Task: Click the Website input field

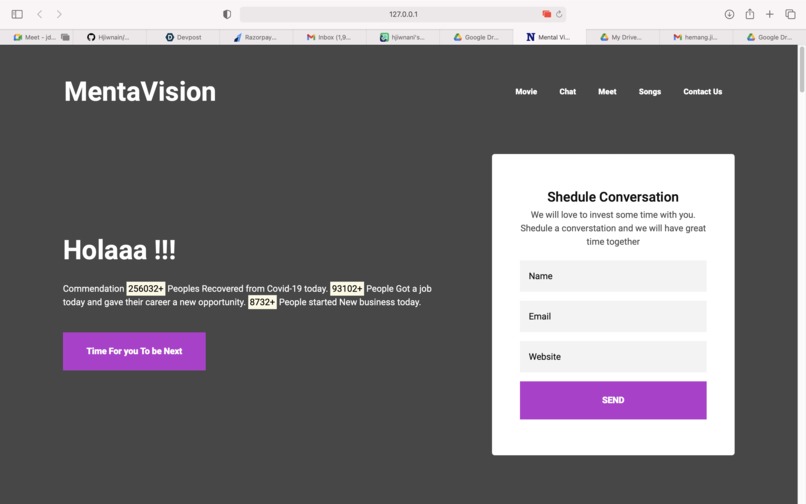Action: tap(613, 356)
